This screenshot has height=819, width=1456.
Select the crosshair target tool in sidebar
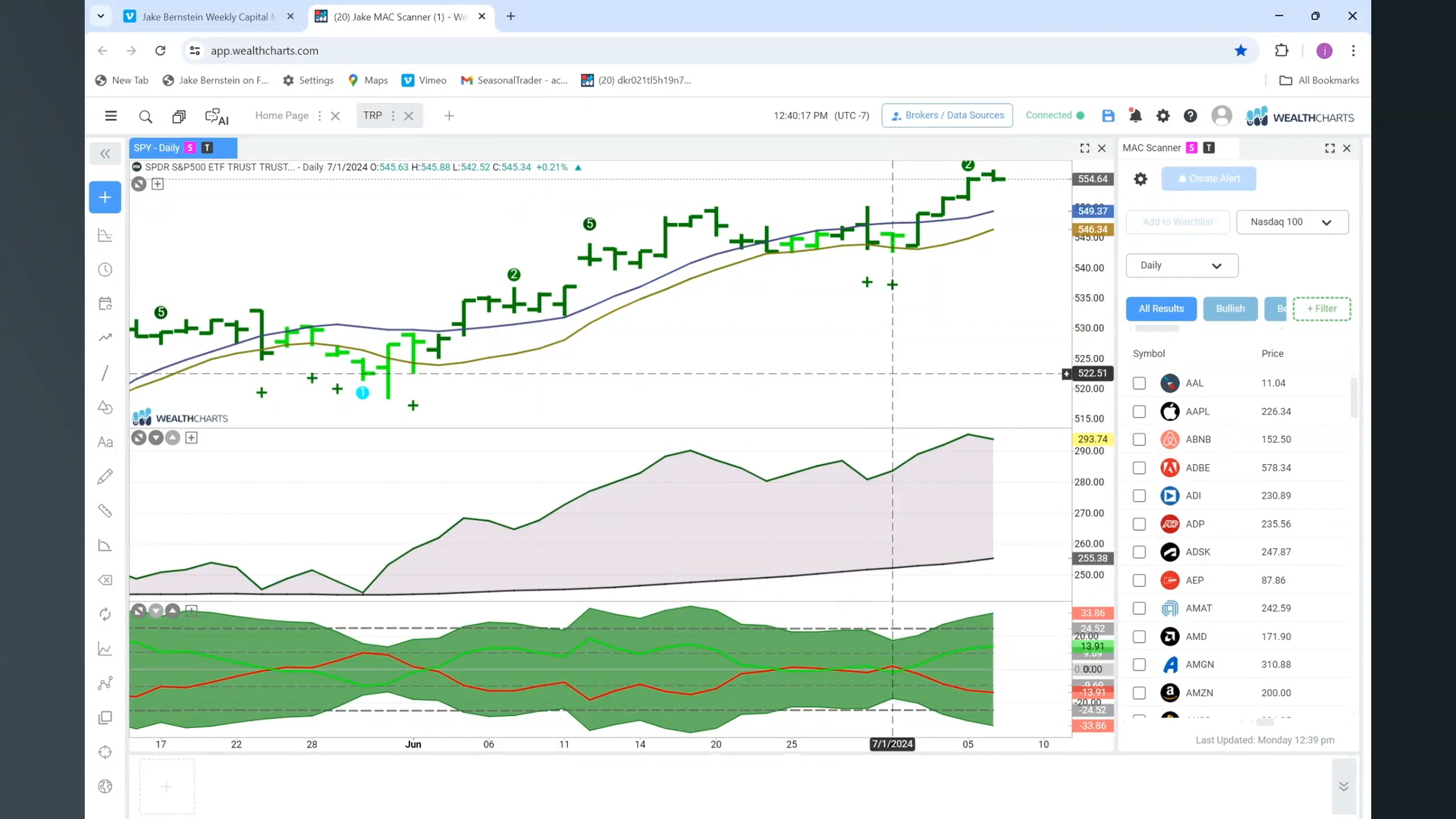(x=105, y=752)
